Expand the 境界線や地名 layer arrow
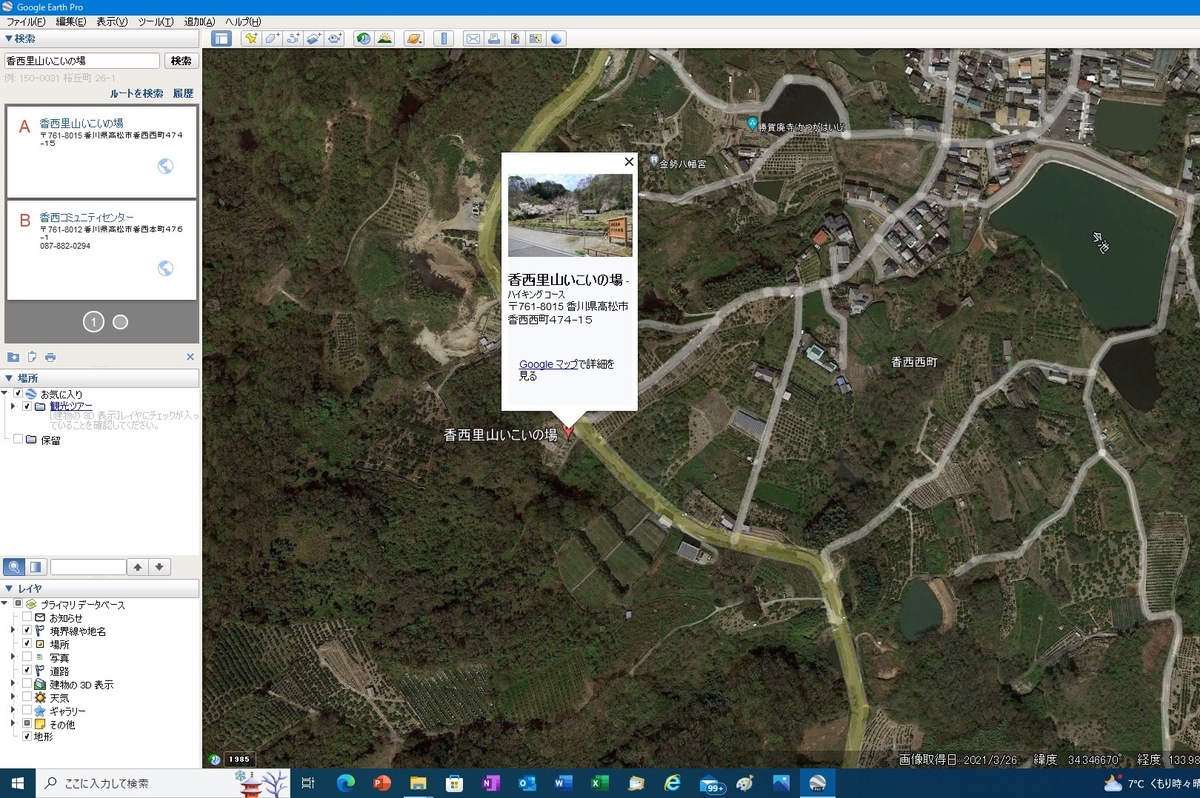Image resolution: width=1200 pixels, height=798 pixels. pos(13,631)
